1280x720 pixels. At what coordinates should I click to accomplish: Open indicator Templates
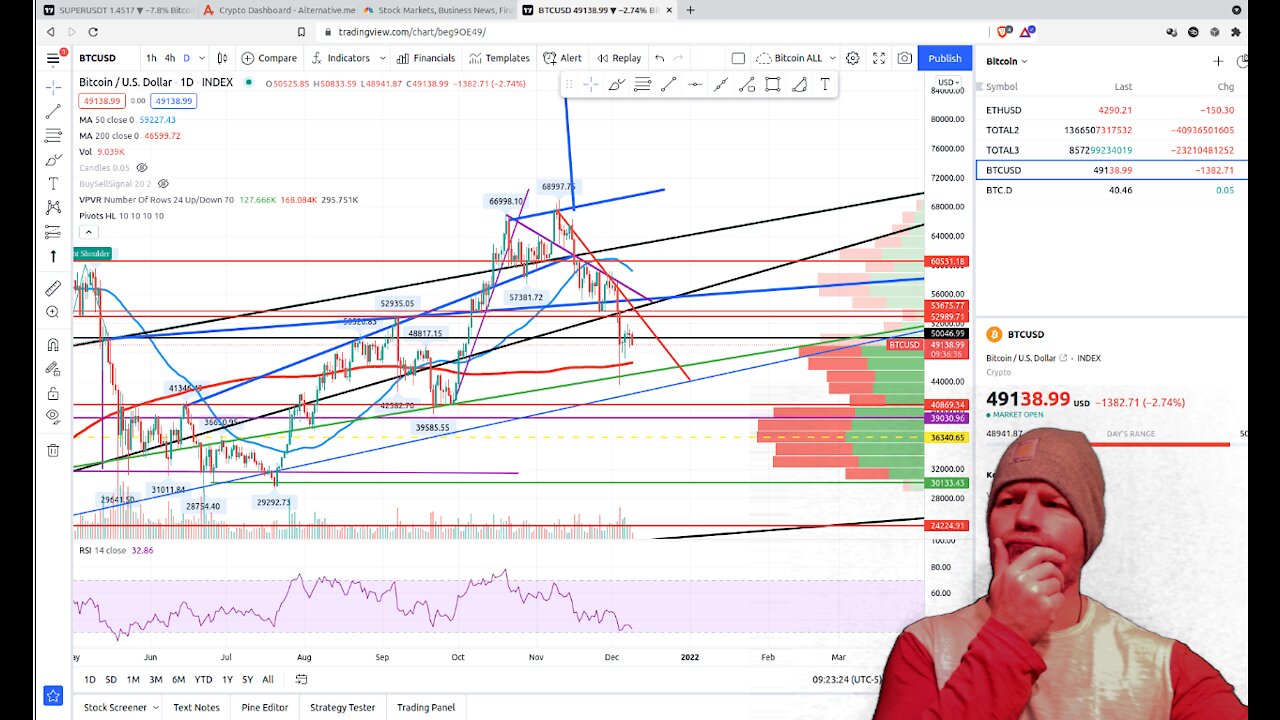499,58
